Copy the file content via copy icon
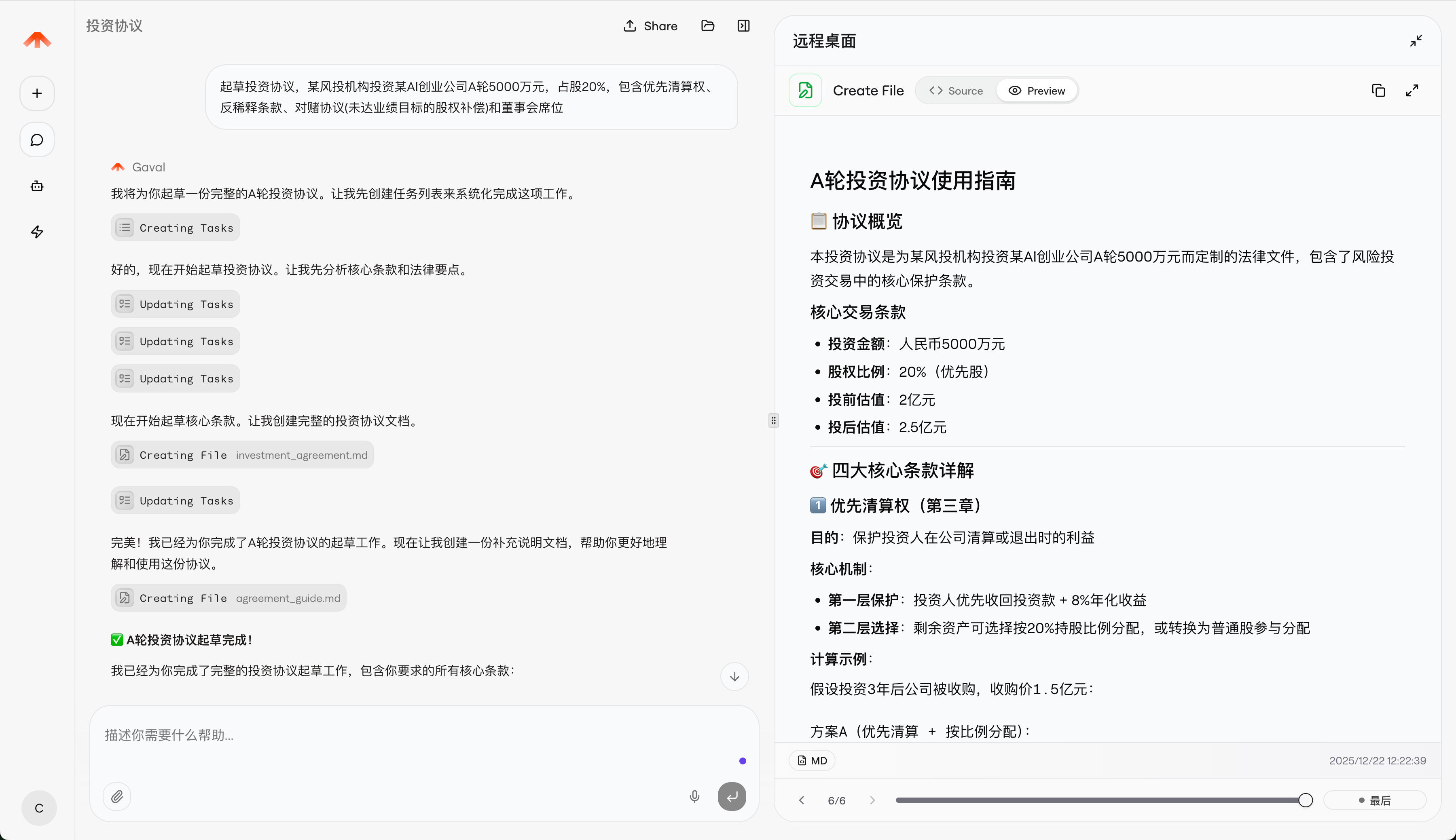Viewport: 1456px width, 840px height. click(x=1378, y=91)
